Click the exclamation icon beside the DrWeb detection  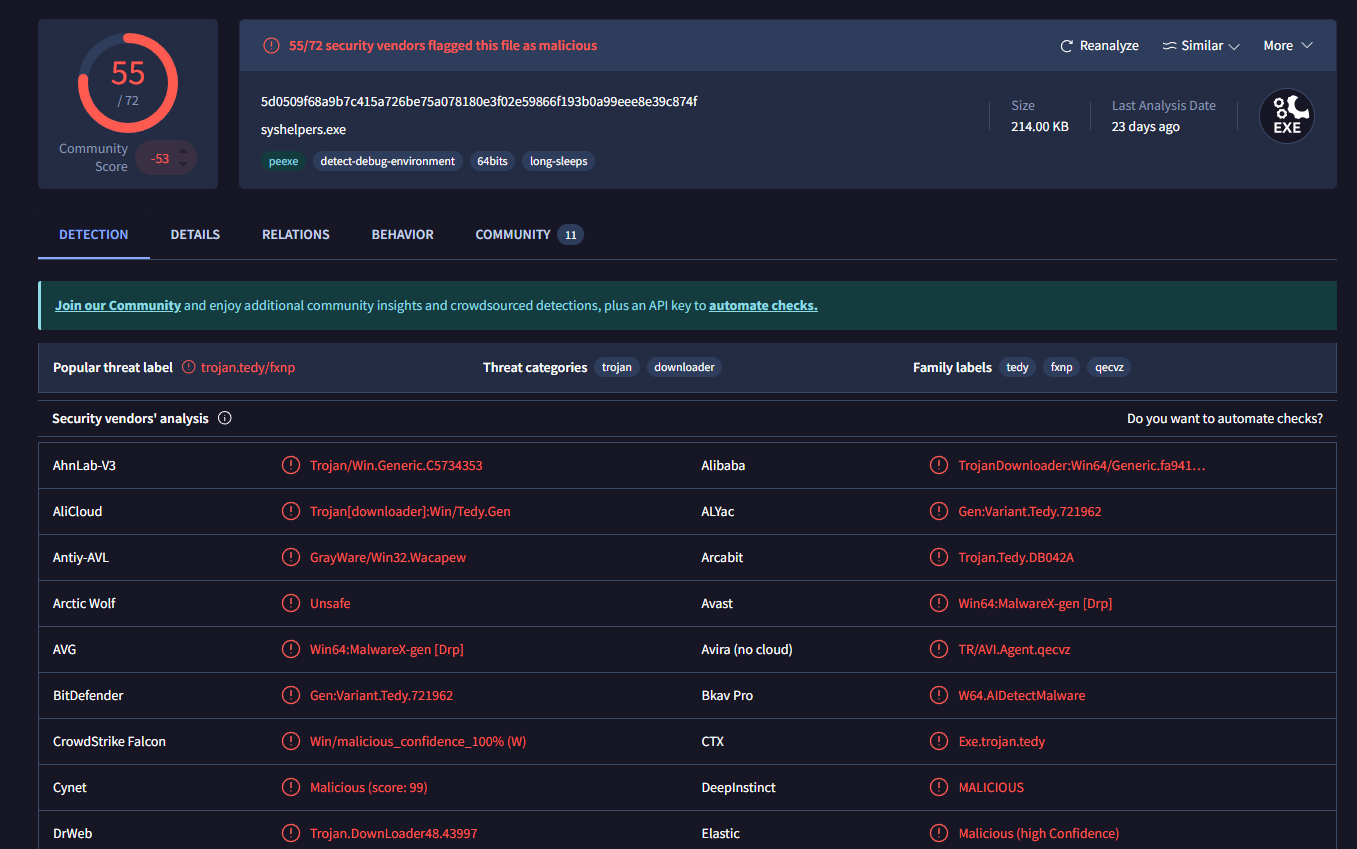pyautogui.click(x=290, y=833)
